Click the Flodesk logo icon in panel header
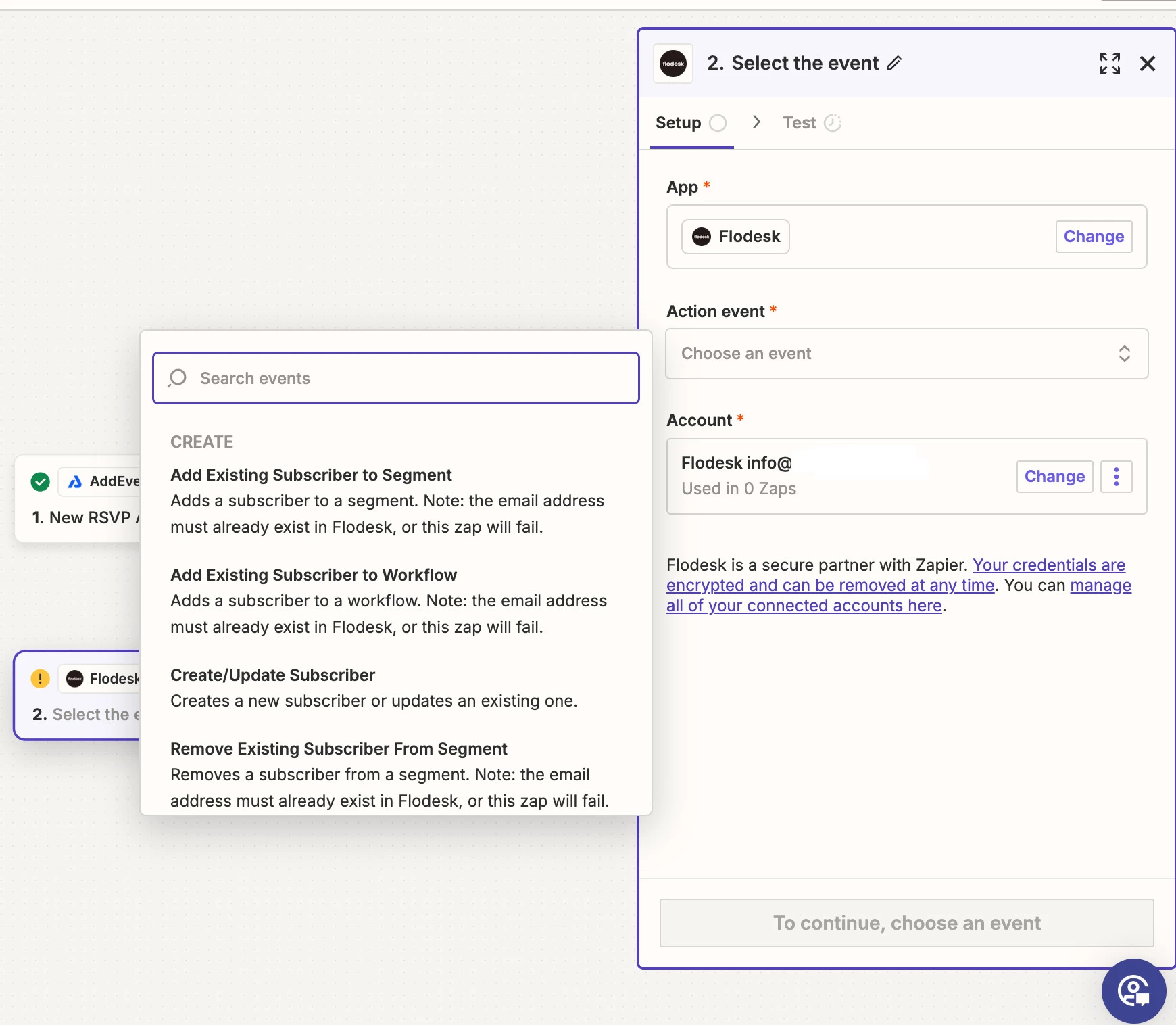Image resolution: width=1176 pixels, height=1025 pixels. pyautogui.click(x=672, y=64)
